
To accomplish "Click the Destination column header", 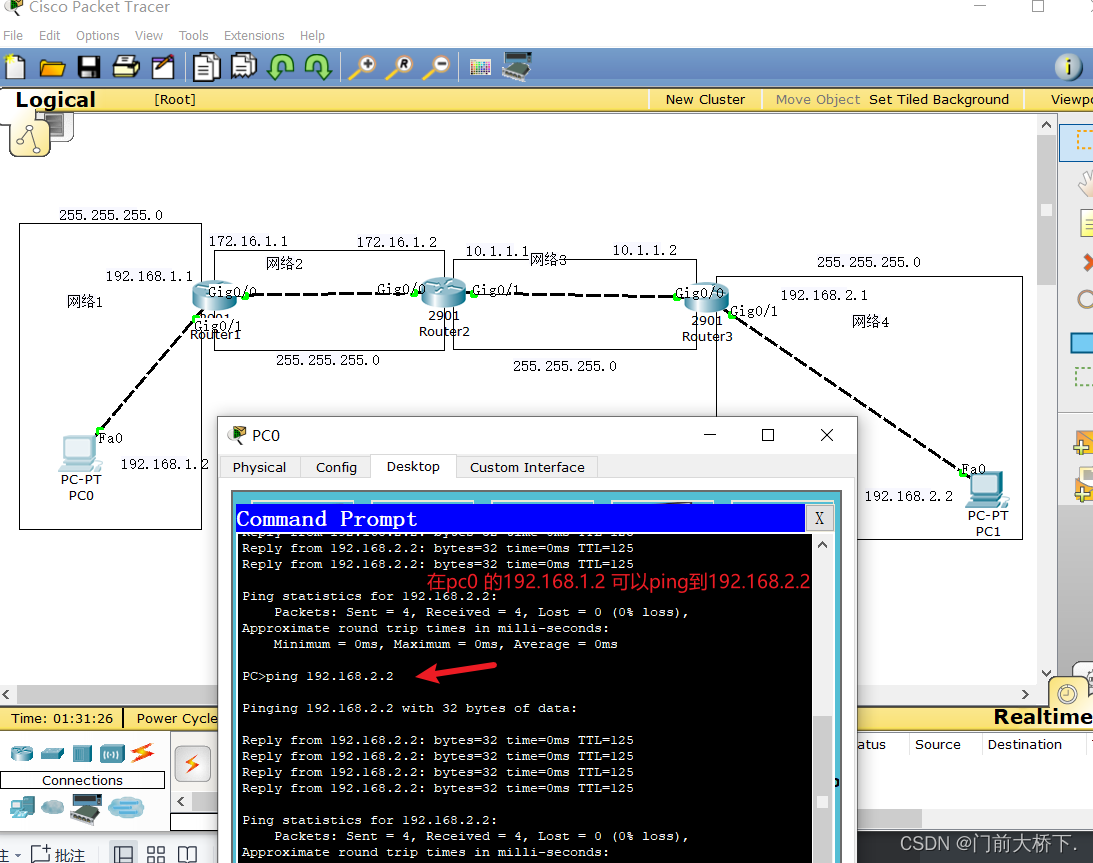I will click(1024, 744).
